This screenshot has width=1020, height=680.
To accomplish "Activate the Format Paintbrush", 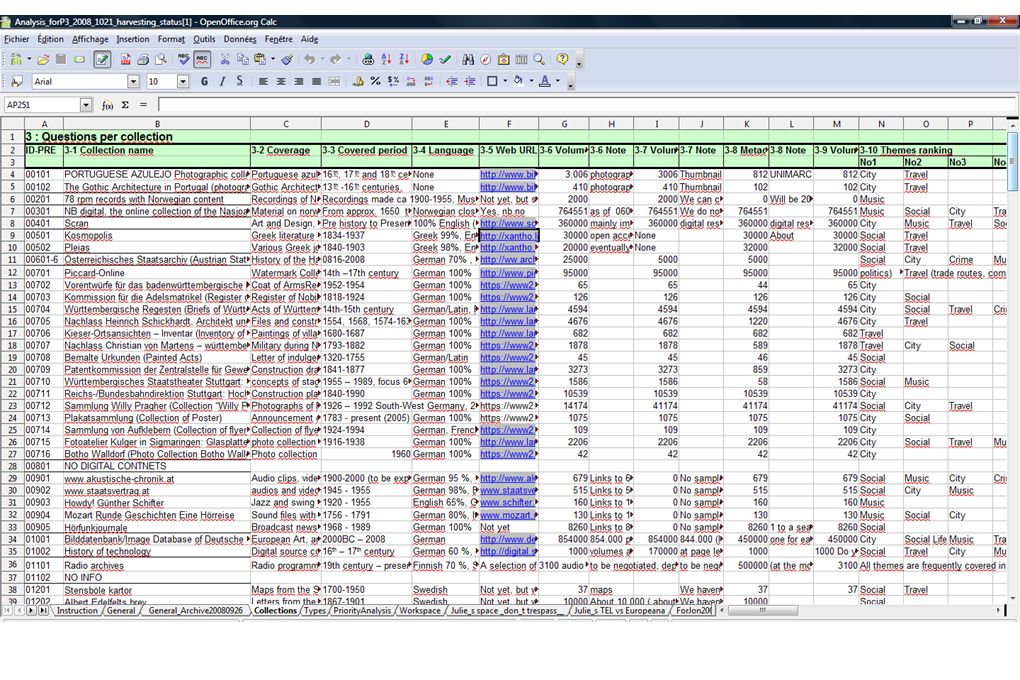I will click(287, 60).
